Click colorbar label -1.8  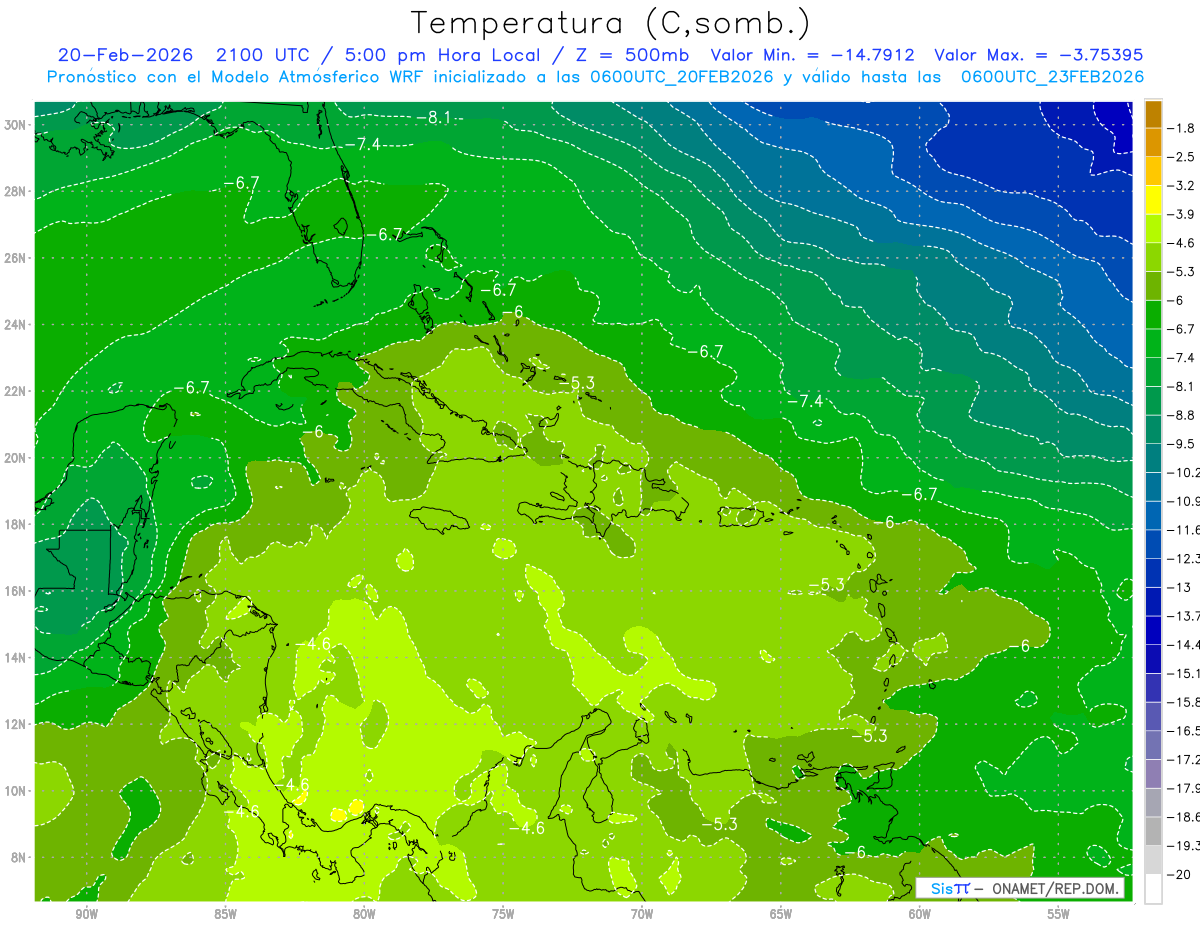[x=1183, y=128]
